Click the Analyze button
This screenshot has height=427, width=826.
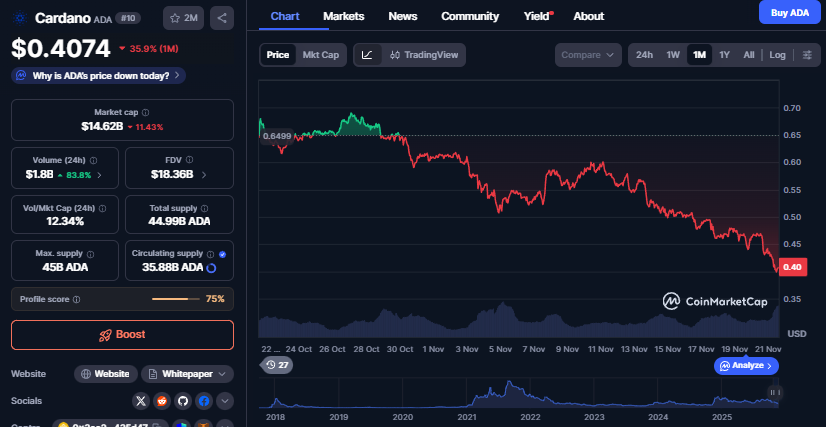746,365
